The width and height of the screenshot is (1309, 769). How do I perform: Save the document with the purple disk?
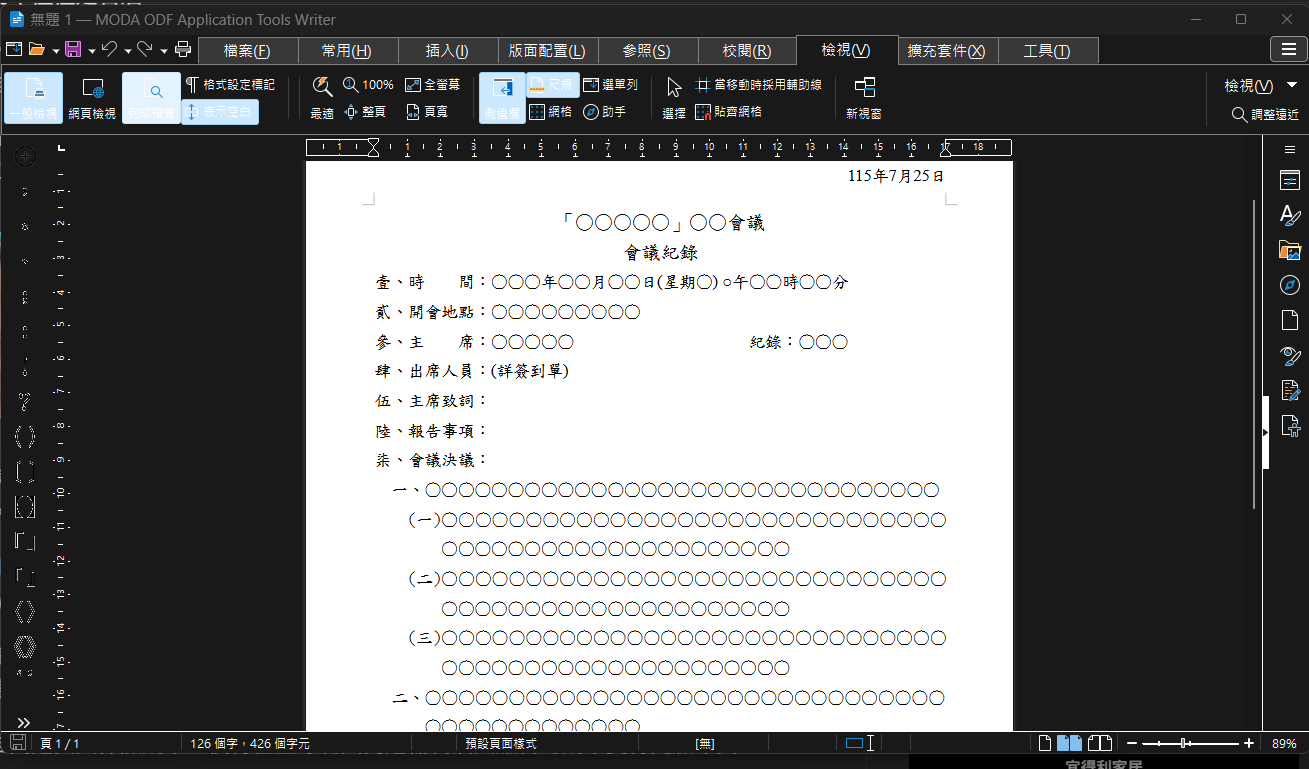[x=73, y=49]
